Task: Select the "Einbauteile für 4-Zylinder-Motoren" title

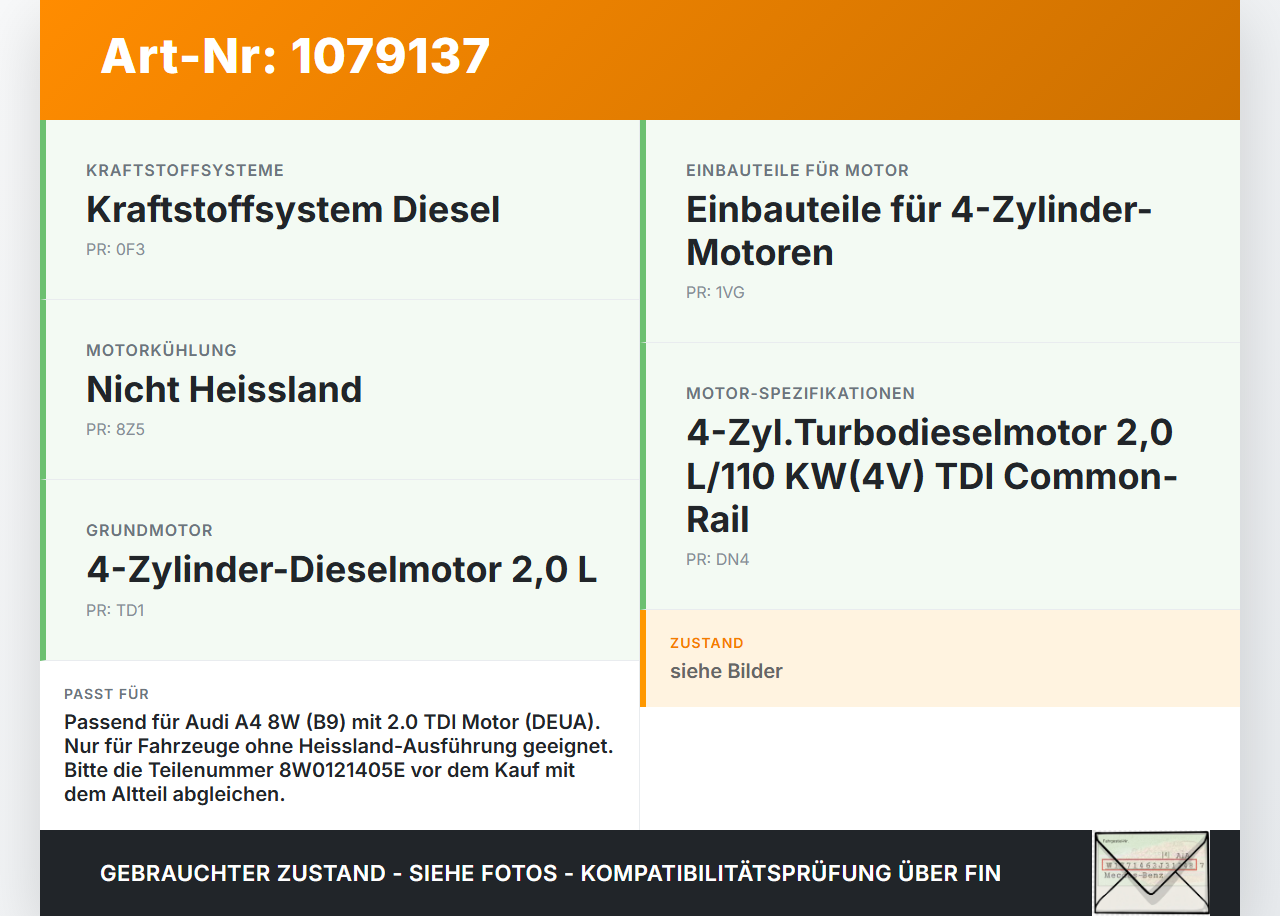Action: pyautogui.click(x=919, y=231)
